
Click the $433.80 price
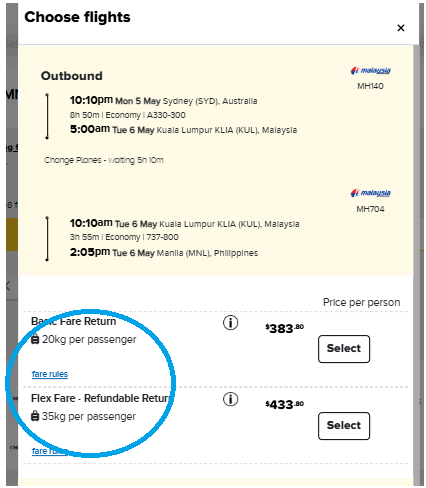[284, 405]
